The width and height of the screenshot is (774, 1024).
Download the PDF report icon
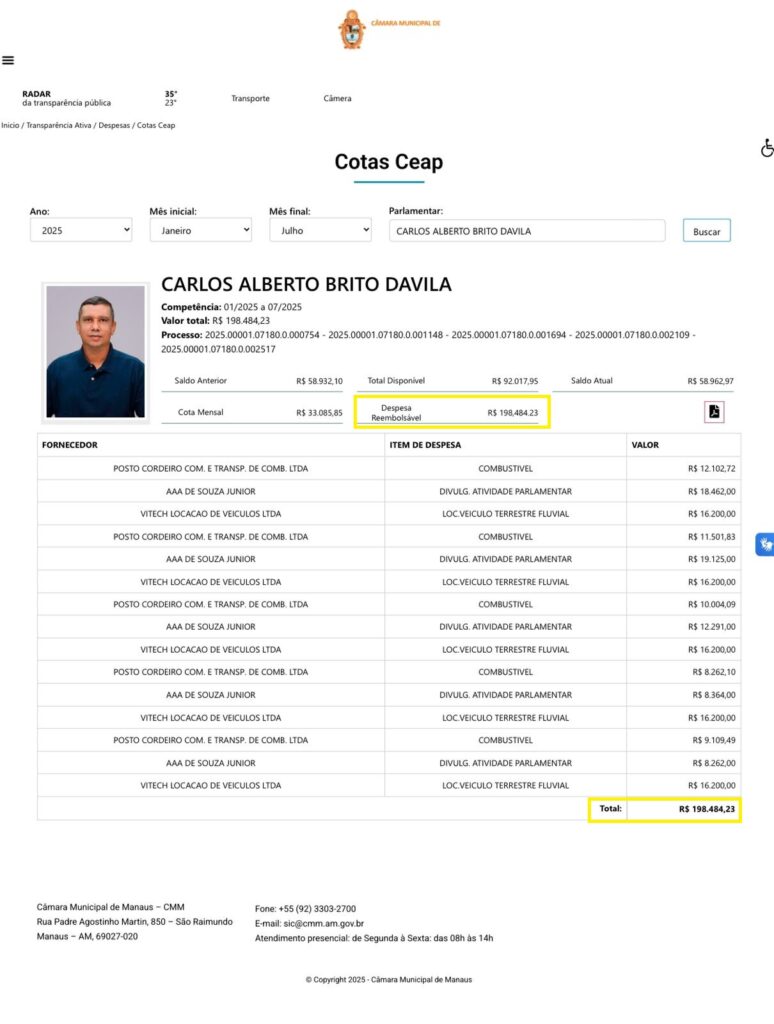pyautogui.click(x=714, y=412)
